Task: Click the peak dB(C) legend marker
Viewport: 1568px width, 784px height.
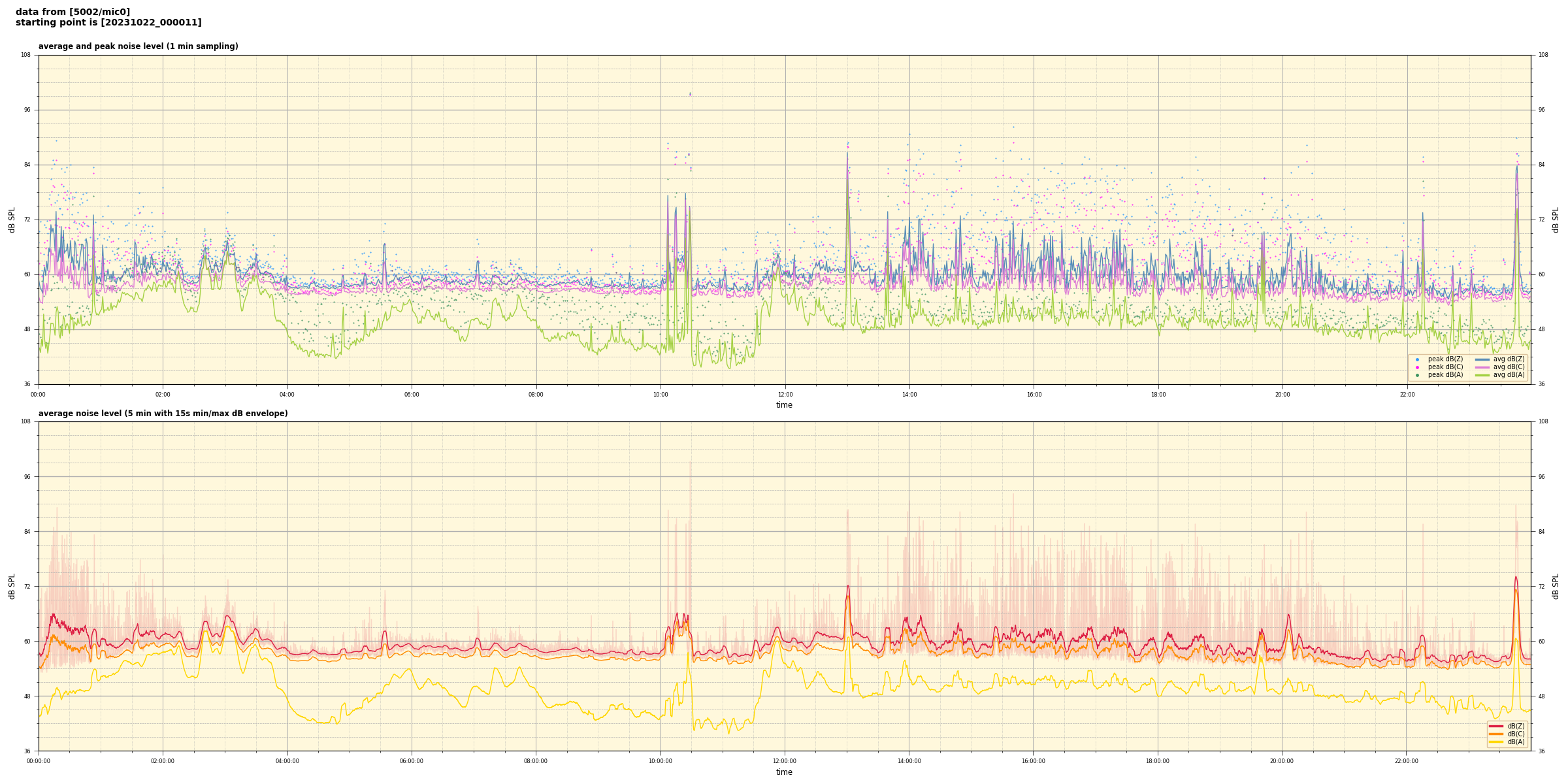Action: tap(1417, 367)
